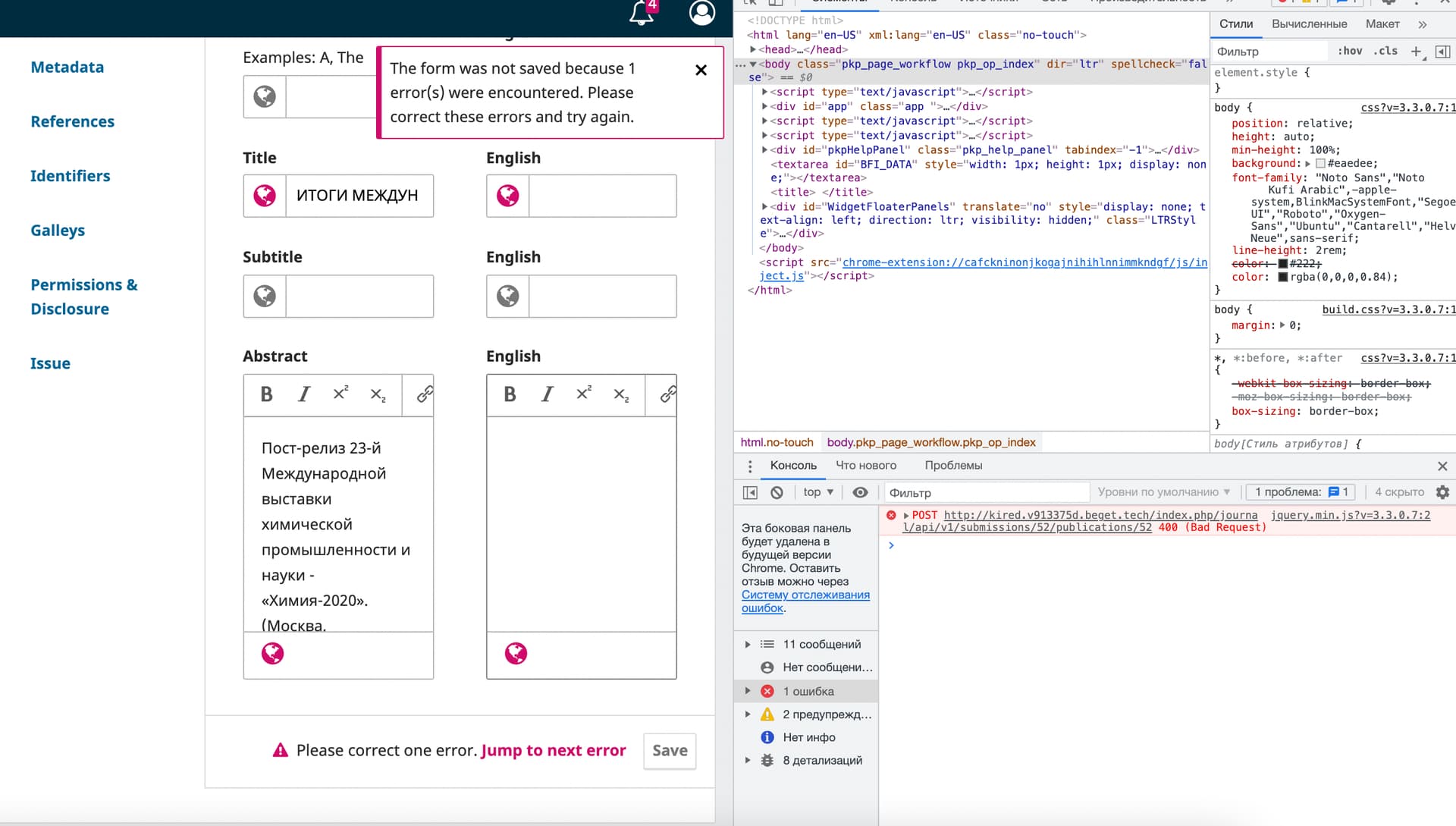Apply Italic in the English abstract editor

[x=548, y=394]
